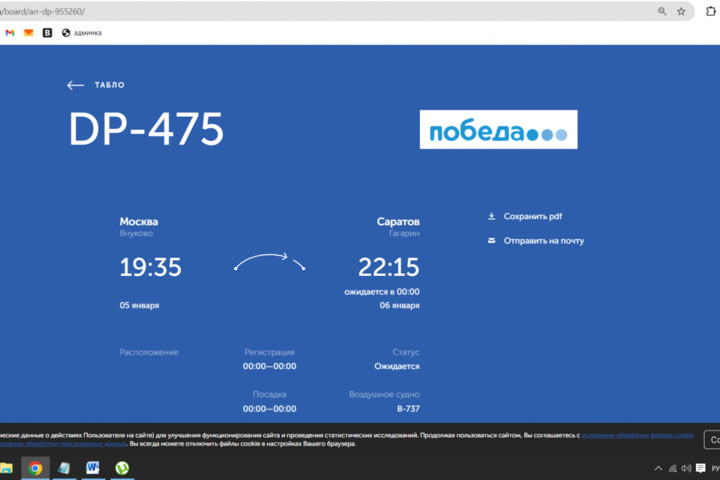This screenshot has height=480, width=720.
Task: Open the админка bookmark
Action: tap(81, 33)
